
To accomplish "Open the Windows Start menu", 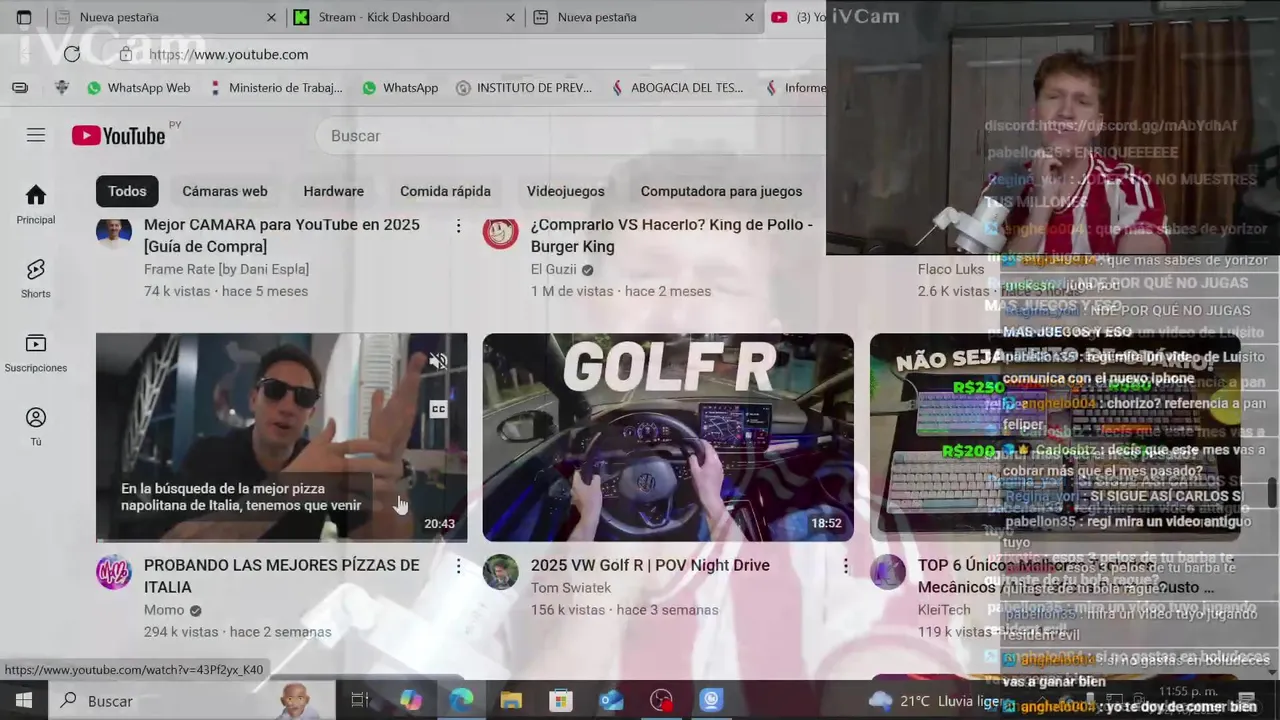I will pos(24,700).
